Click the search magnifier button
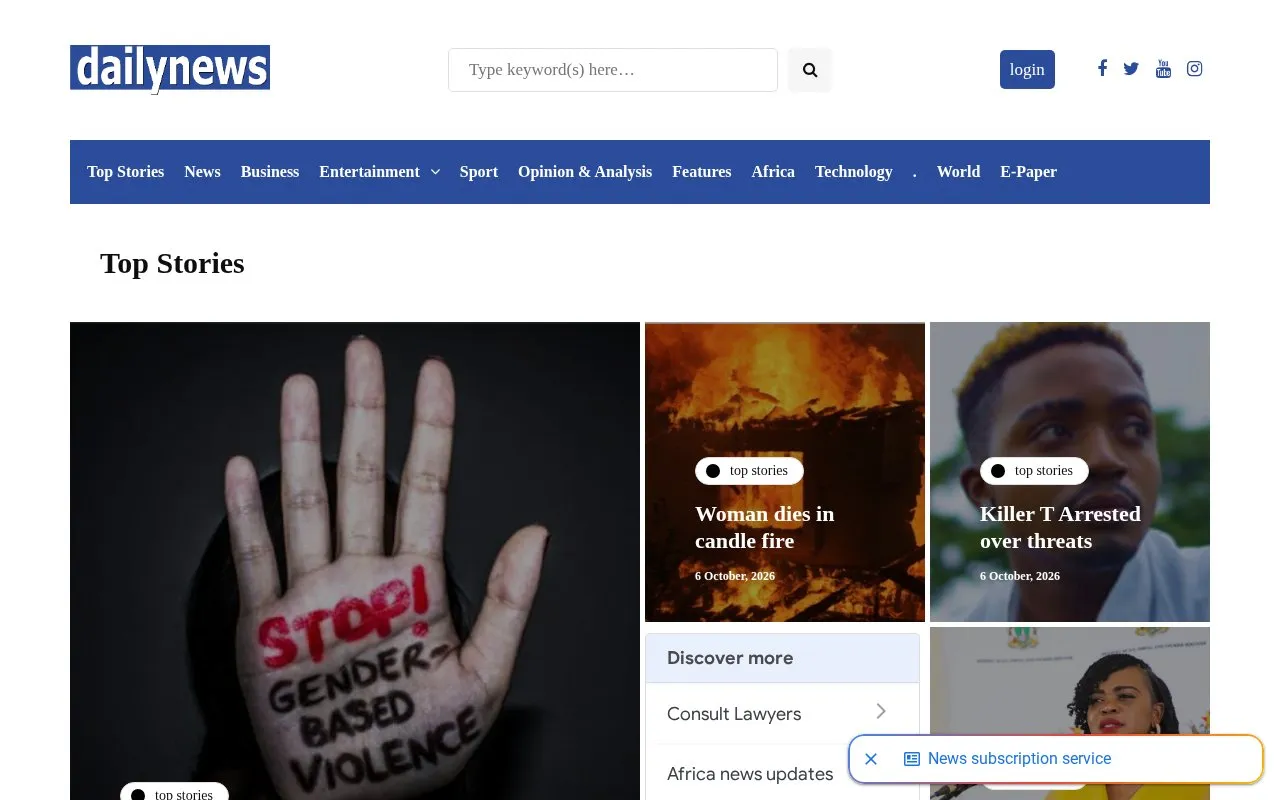This screenshot has height=800, width=1280. coord(810,70)
